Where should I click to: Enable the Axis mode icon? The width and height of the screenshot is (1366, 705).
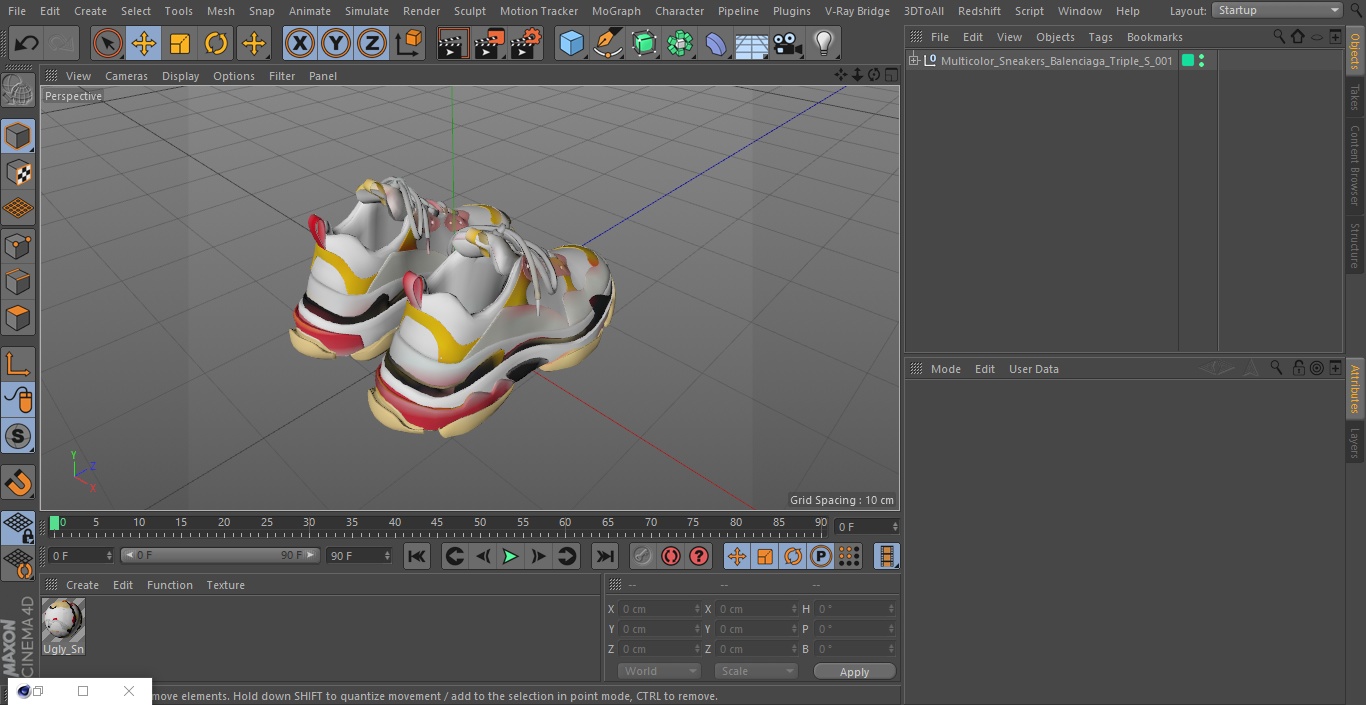pyautogui.click(x=18, y=363)
